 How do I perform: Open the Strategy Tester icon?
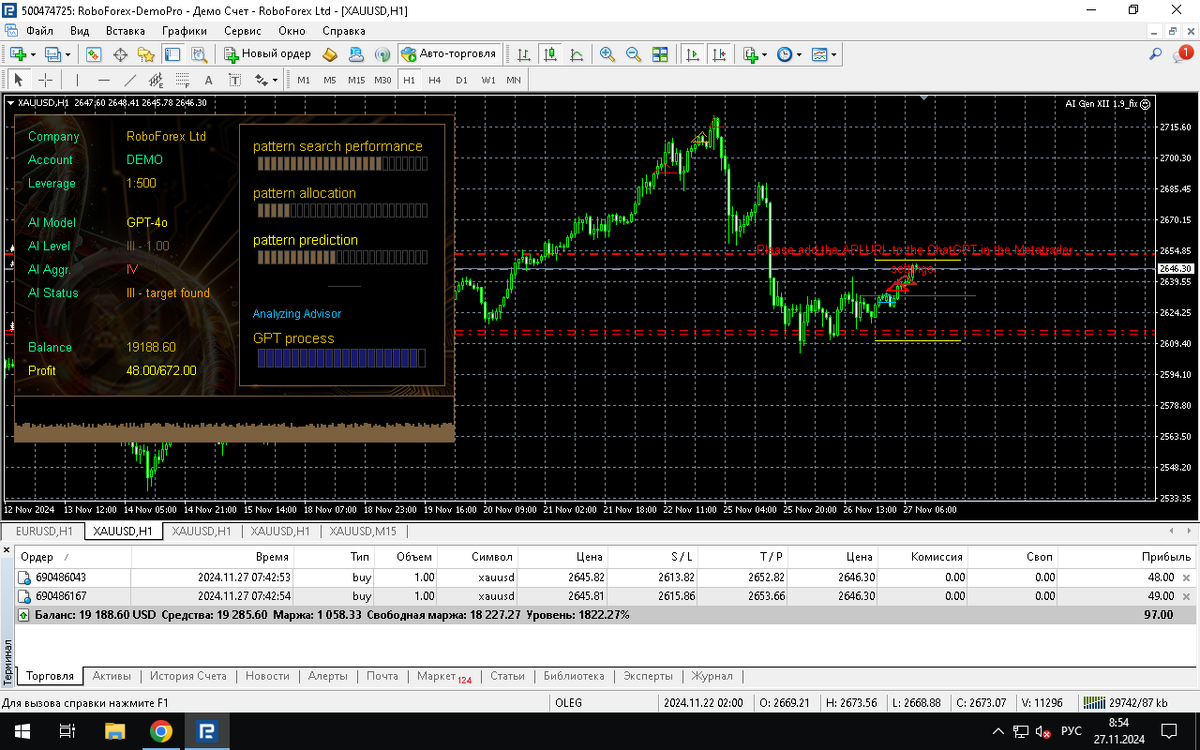[199, 54]
